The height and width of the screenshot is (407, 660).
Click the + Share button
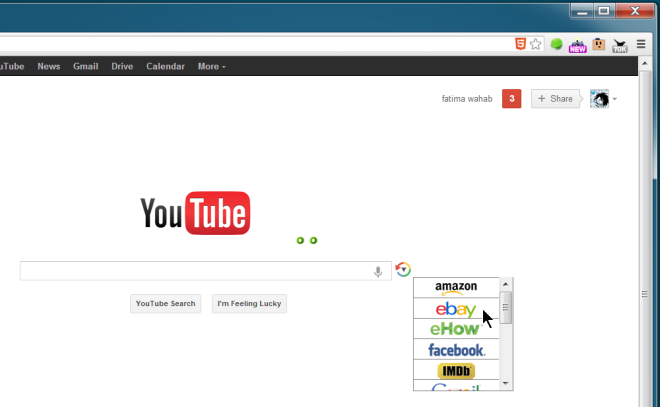coord(555,99)
